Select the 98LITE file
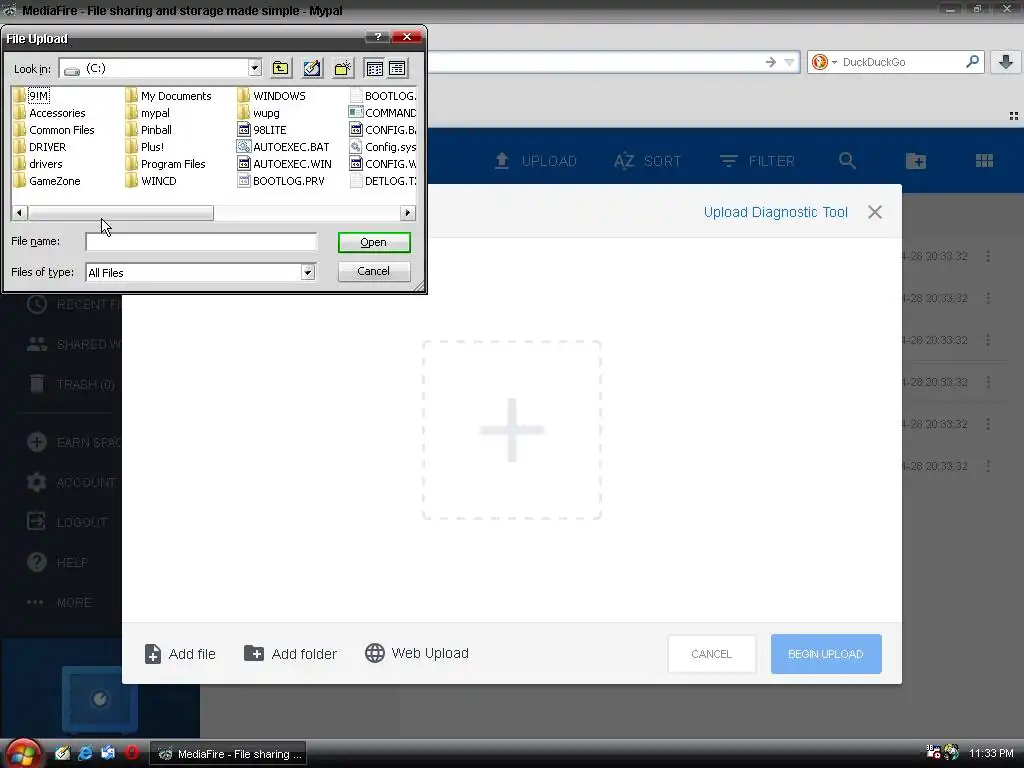 point(262,130)
